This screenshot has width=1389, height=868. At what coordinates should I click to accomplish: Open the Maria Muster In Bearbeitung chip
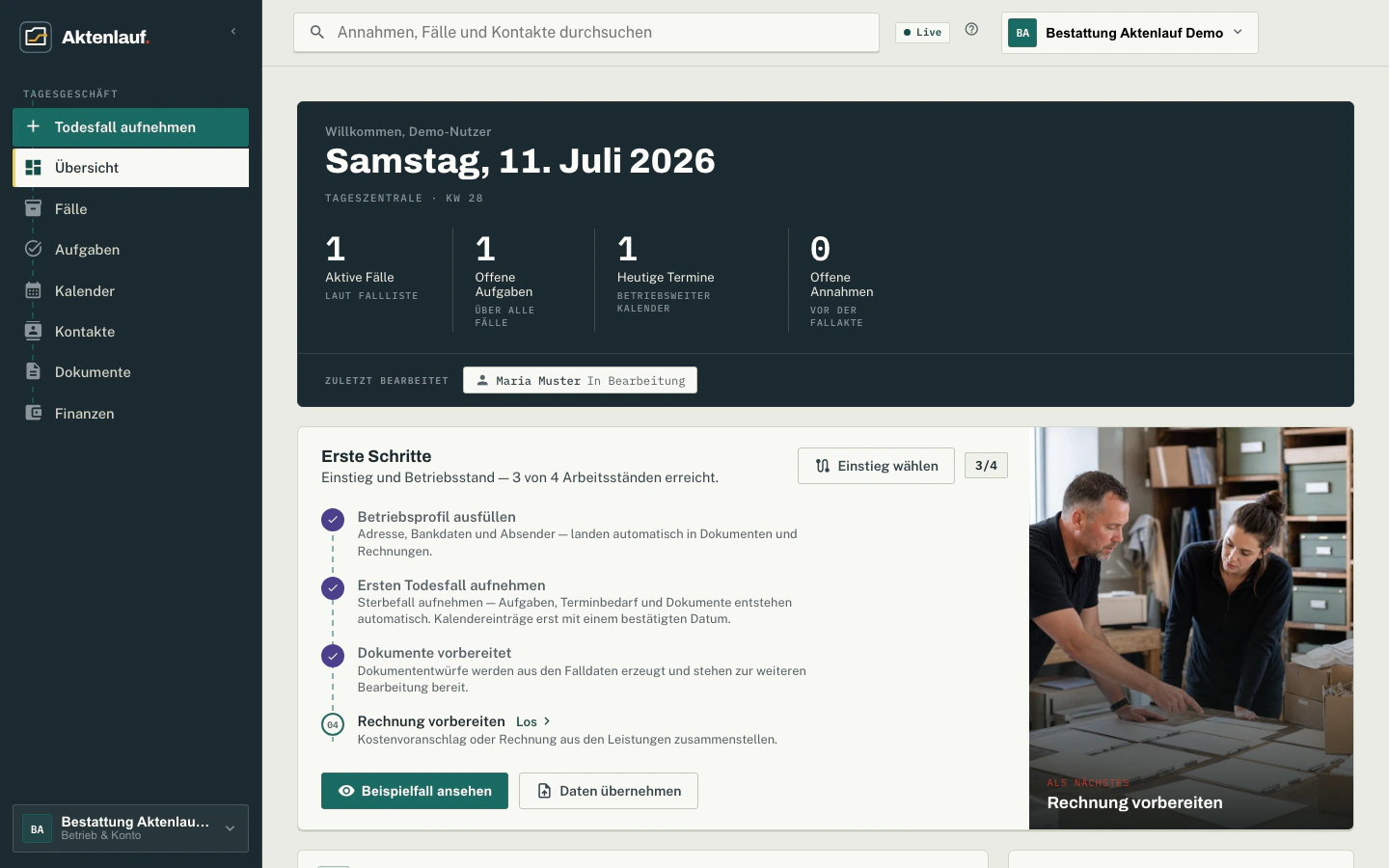(580, 380)
